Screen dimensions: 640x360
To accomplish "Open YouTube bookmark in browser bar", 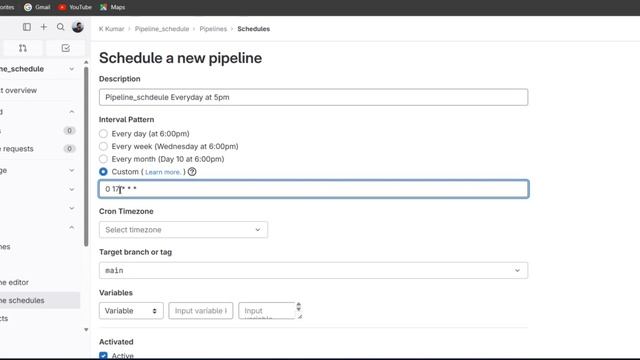I will tap(75, 7).
